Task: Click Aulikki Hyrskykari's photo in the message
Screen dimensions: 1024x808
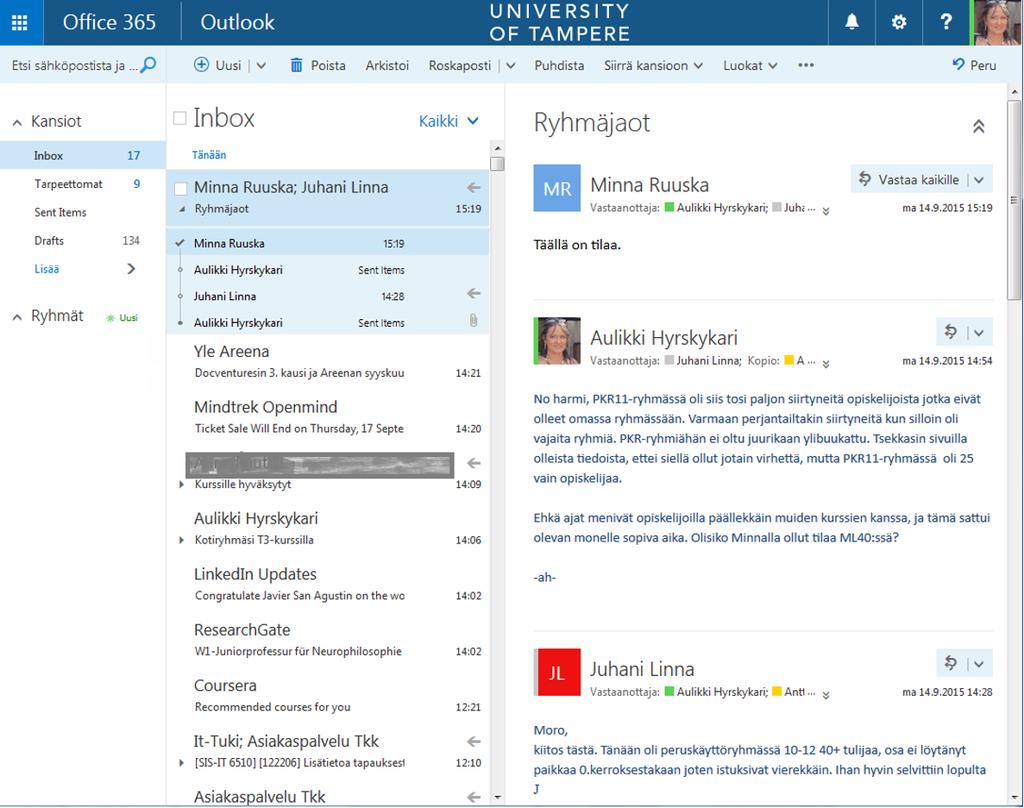Action: click(x=557, y=341)
